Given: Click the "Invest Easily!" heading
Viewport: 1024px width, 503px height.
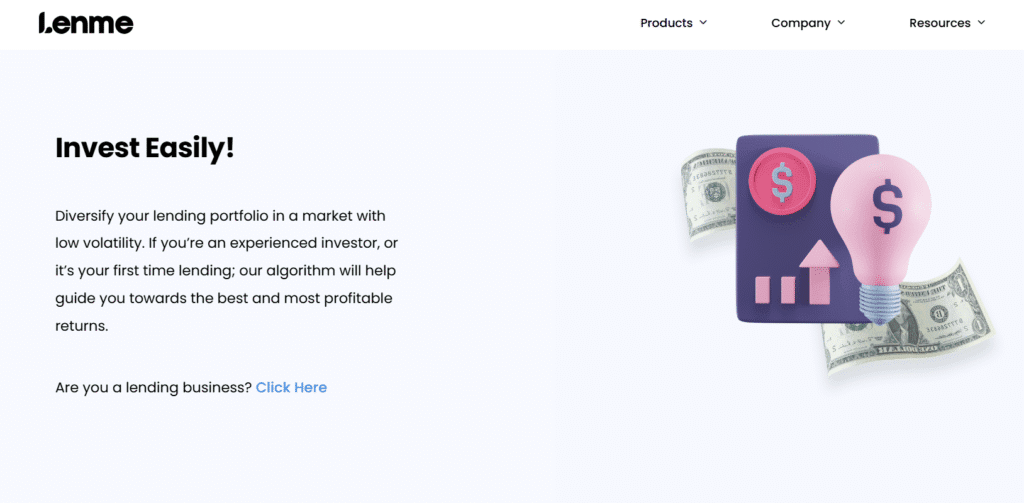Looking at the screenshot, I should click(145, 148).
